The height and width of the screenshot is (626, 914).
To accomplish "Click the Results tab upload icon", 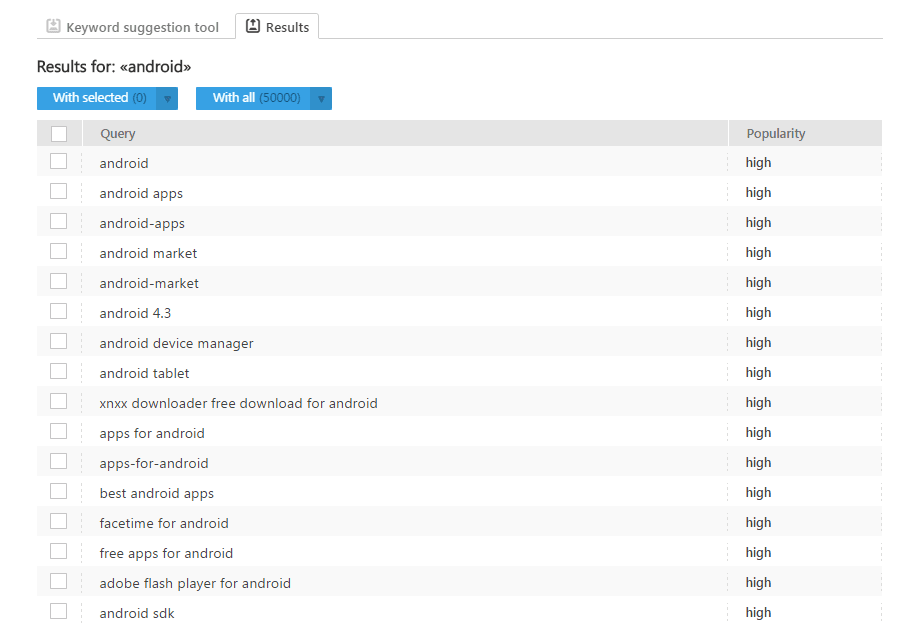I will pyautogui.click(x=252, y=26).
